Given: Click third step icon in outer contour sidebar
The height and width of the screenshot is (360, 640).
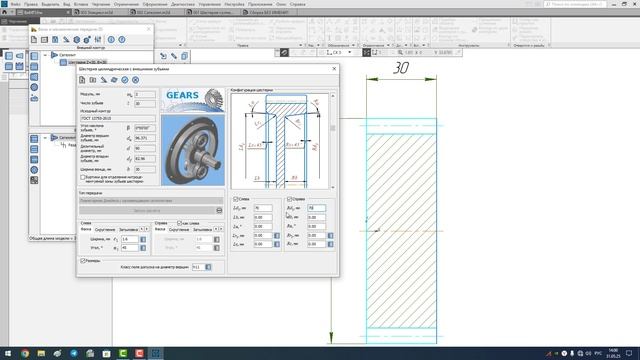Looking at the screenshot, I should (34, 77).
